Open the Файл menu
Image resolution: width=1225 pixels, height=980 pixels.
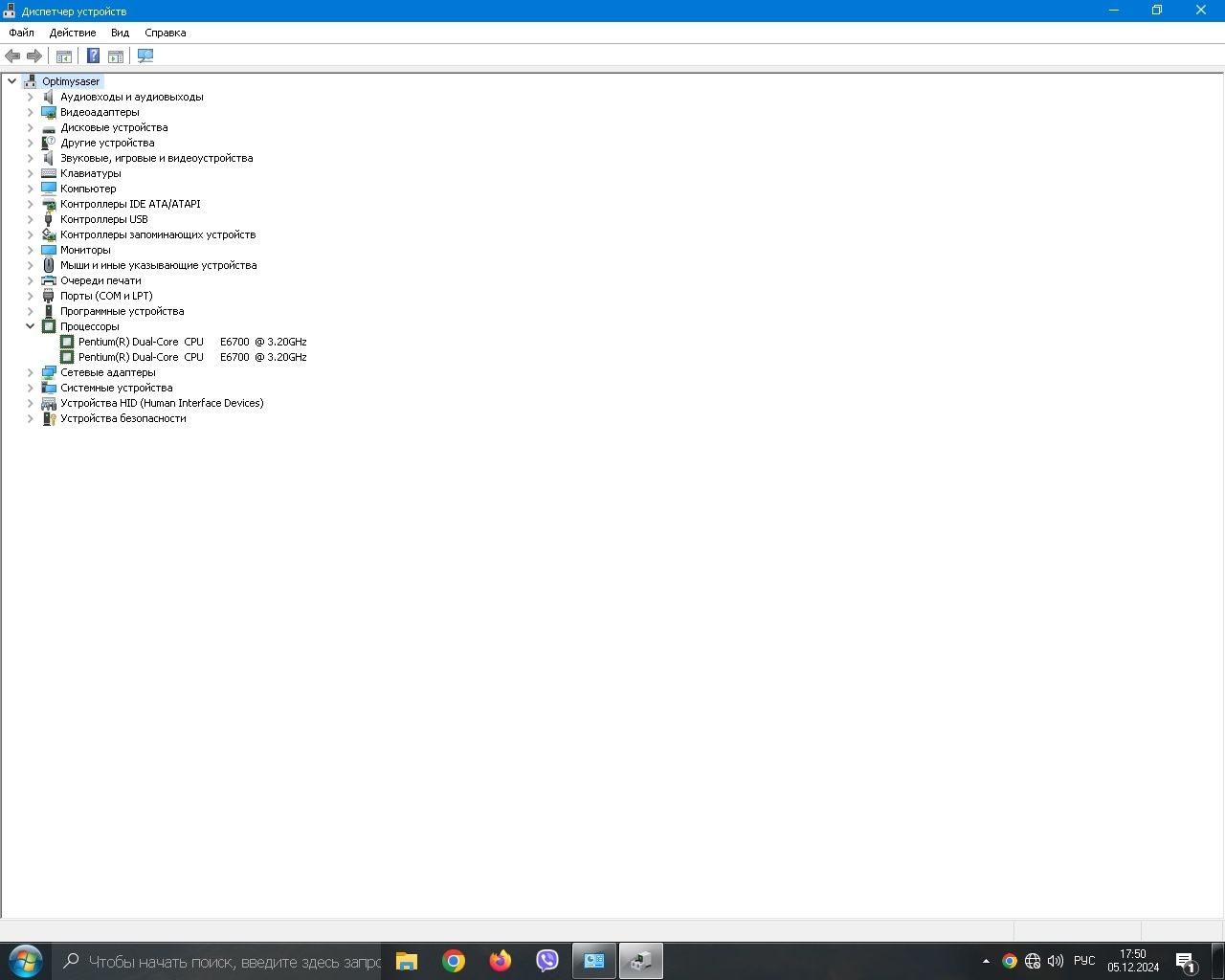(x=21, y=33)
